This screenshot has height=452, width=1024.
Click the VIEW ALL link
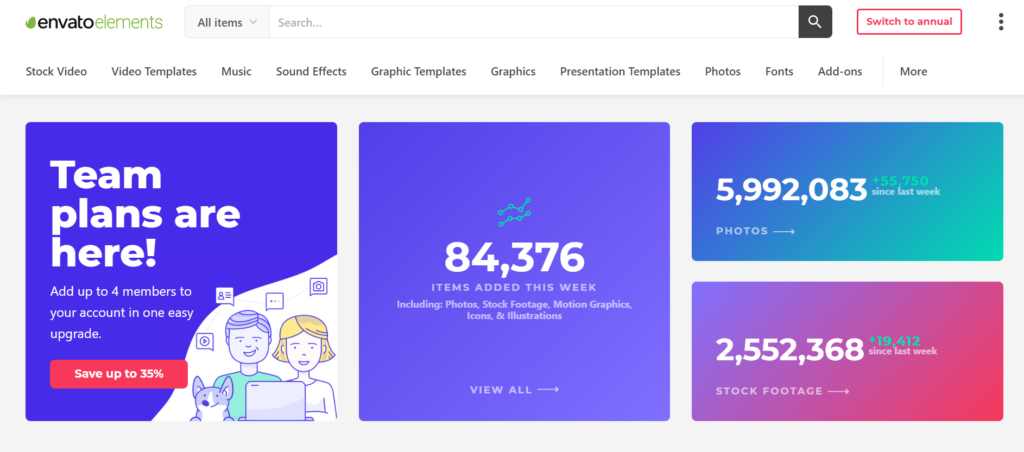click(x=515, y=390)
